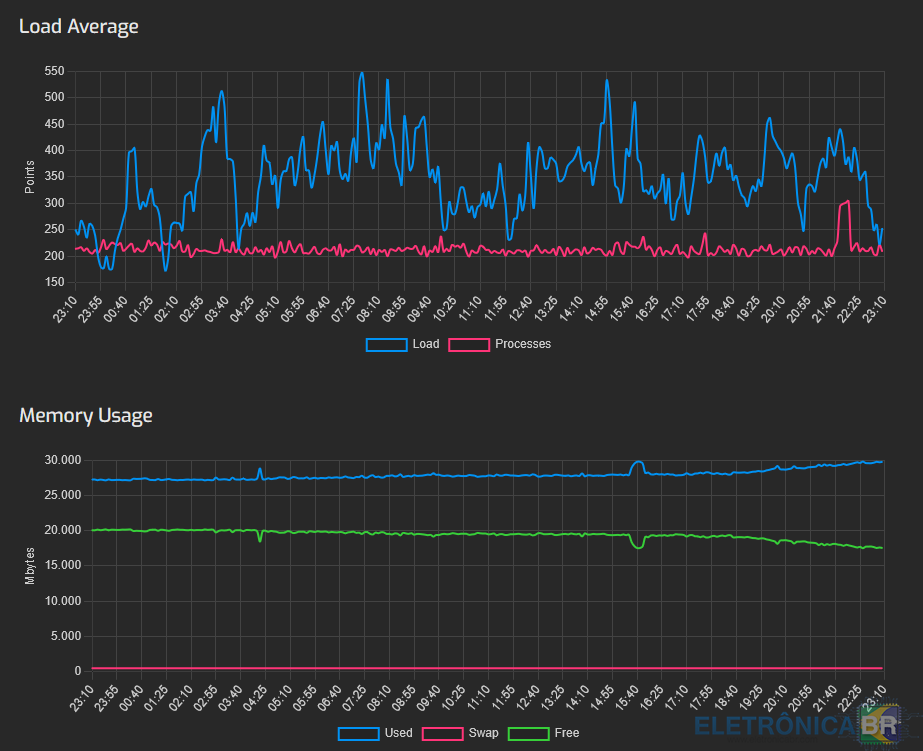
Task: Click the 'Used' legend text label
Action: pos(398,733)
